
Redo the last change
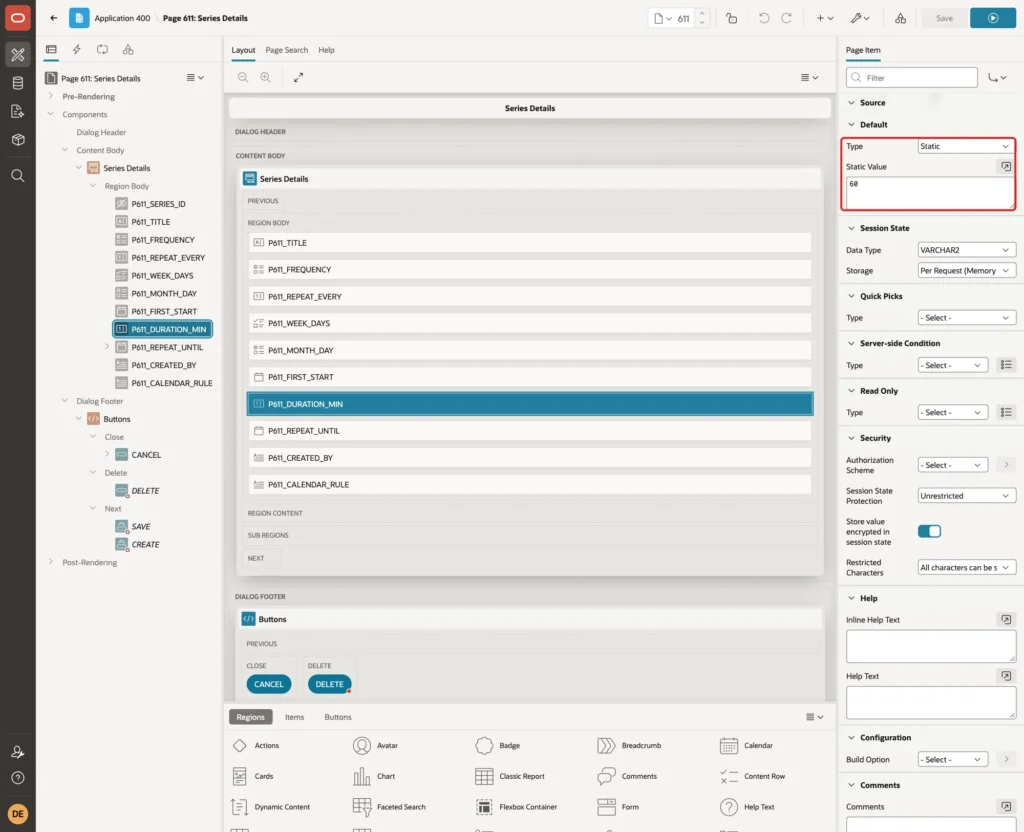coord(786,18)
